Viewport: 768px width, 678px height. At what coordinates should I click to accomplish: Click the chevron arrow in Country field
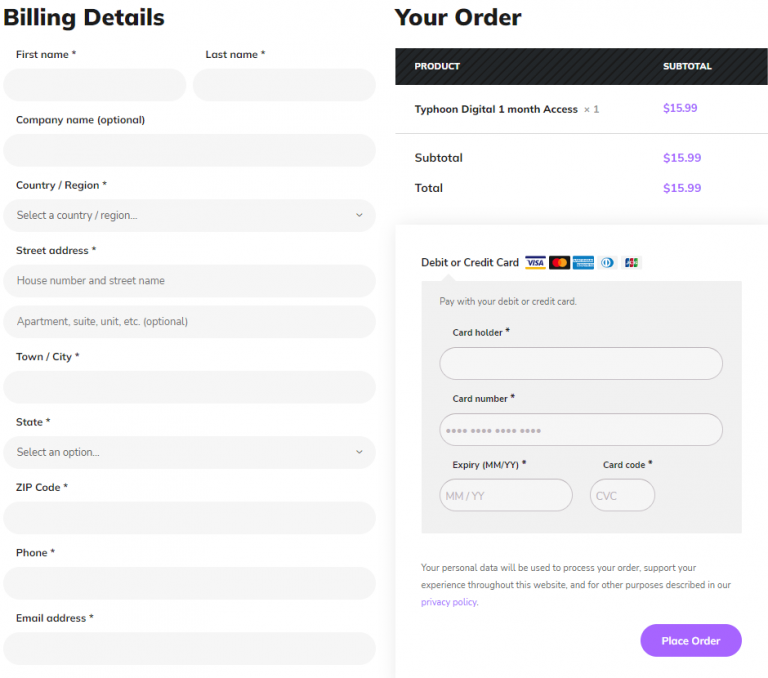(359, 216)
